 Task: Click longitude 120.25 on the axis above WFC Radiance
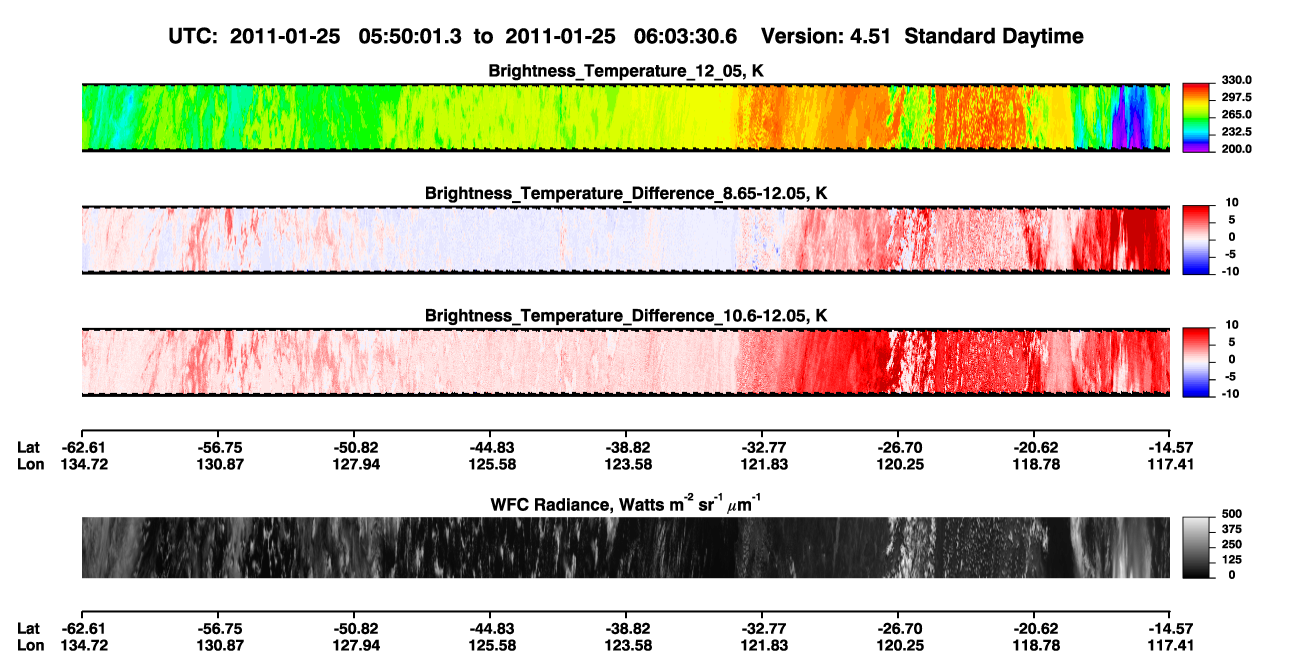click(898, 463)
